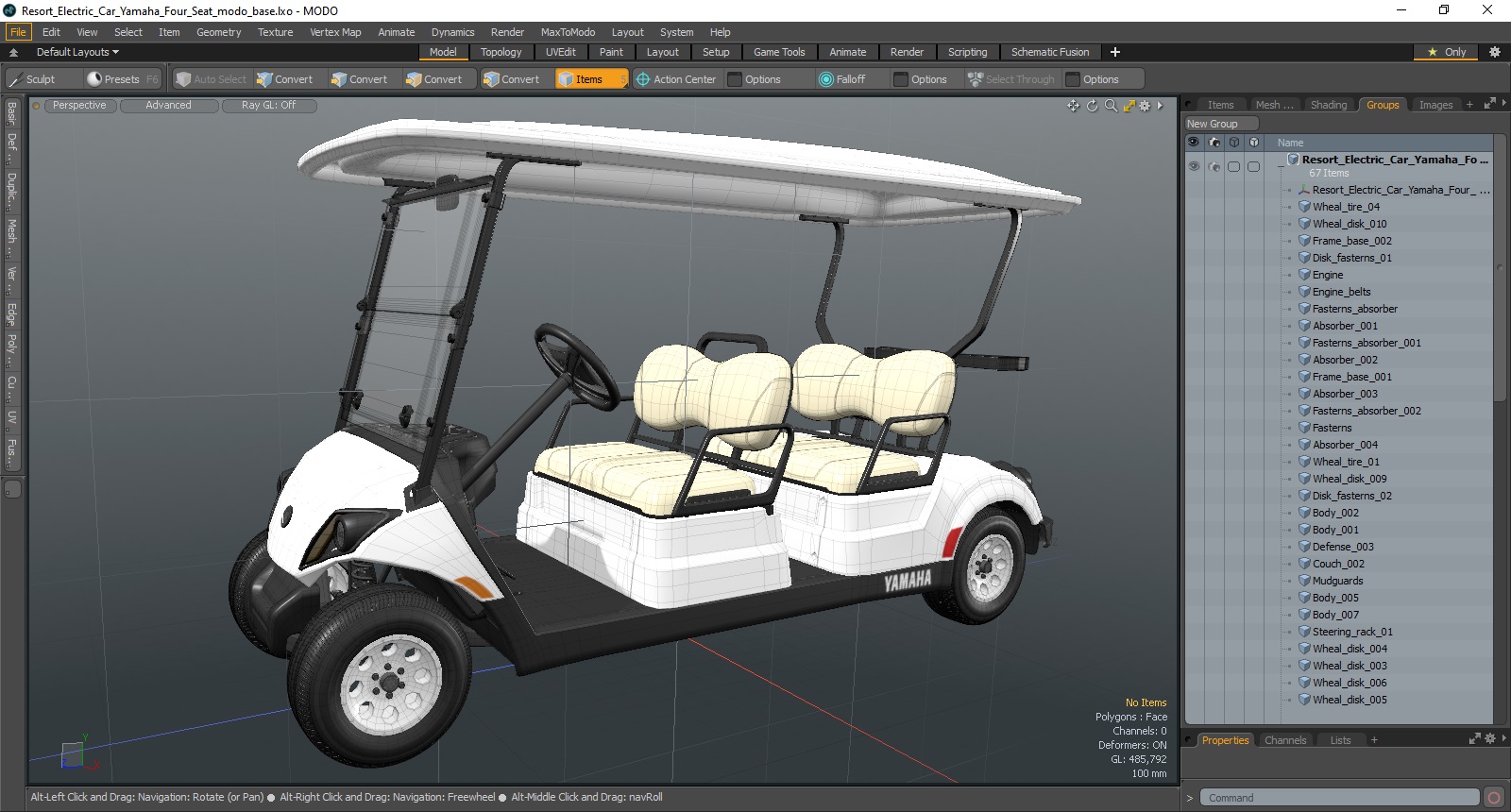Open the Default Layouts dropdown
This screenshot has height=812, width=1511.
point(77,52)
